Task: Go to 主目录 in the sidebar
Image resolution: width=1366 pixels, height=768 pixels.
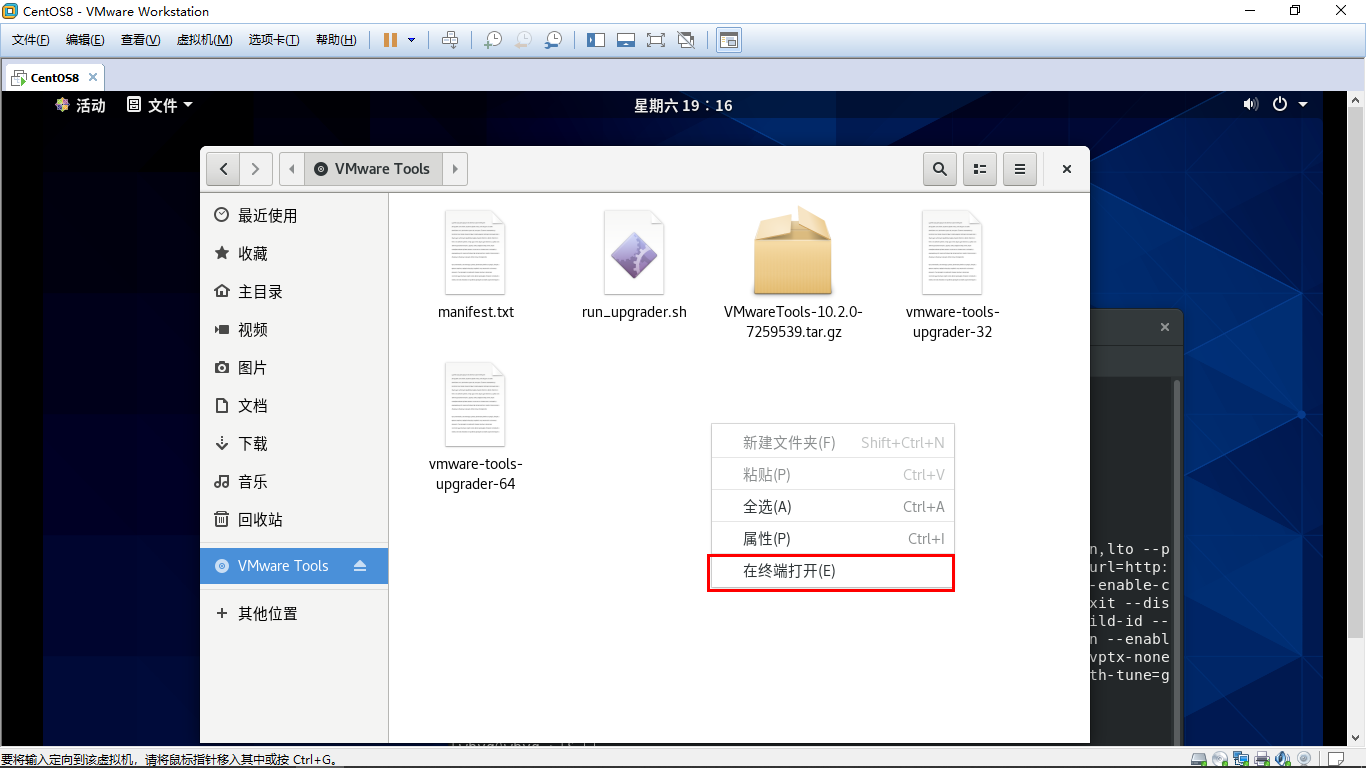Action: 294,291
